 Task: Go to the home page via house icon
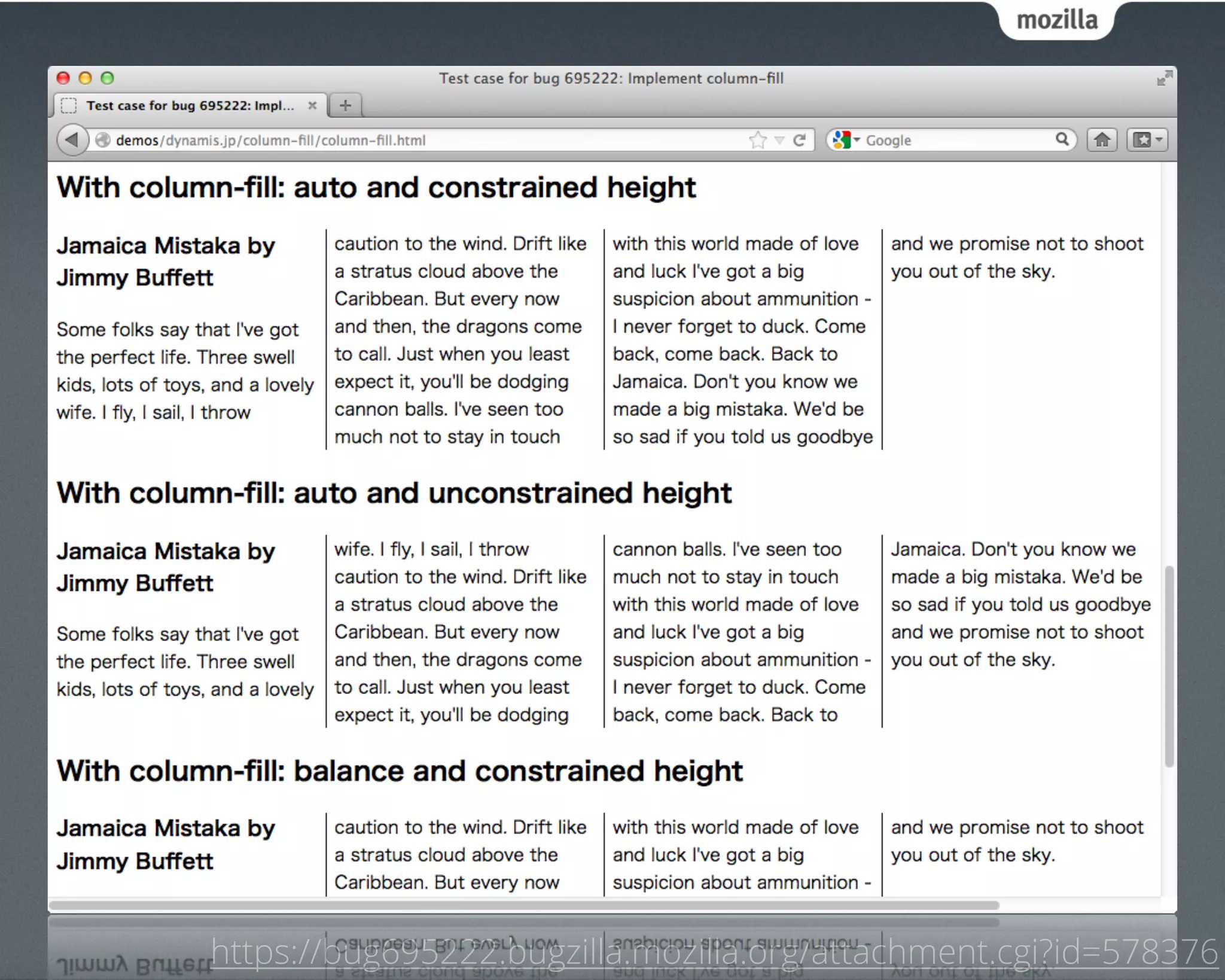(1102, 140)
